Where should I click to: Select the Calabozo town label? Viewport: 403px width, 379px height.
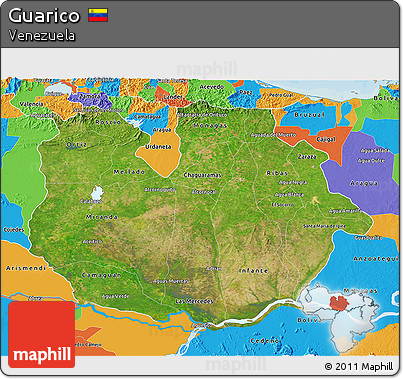91,201
